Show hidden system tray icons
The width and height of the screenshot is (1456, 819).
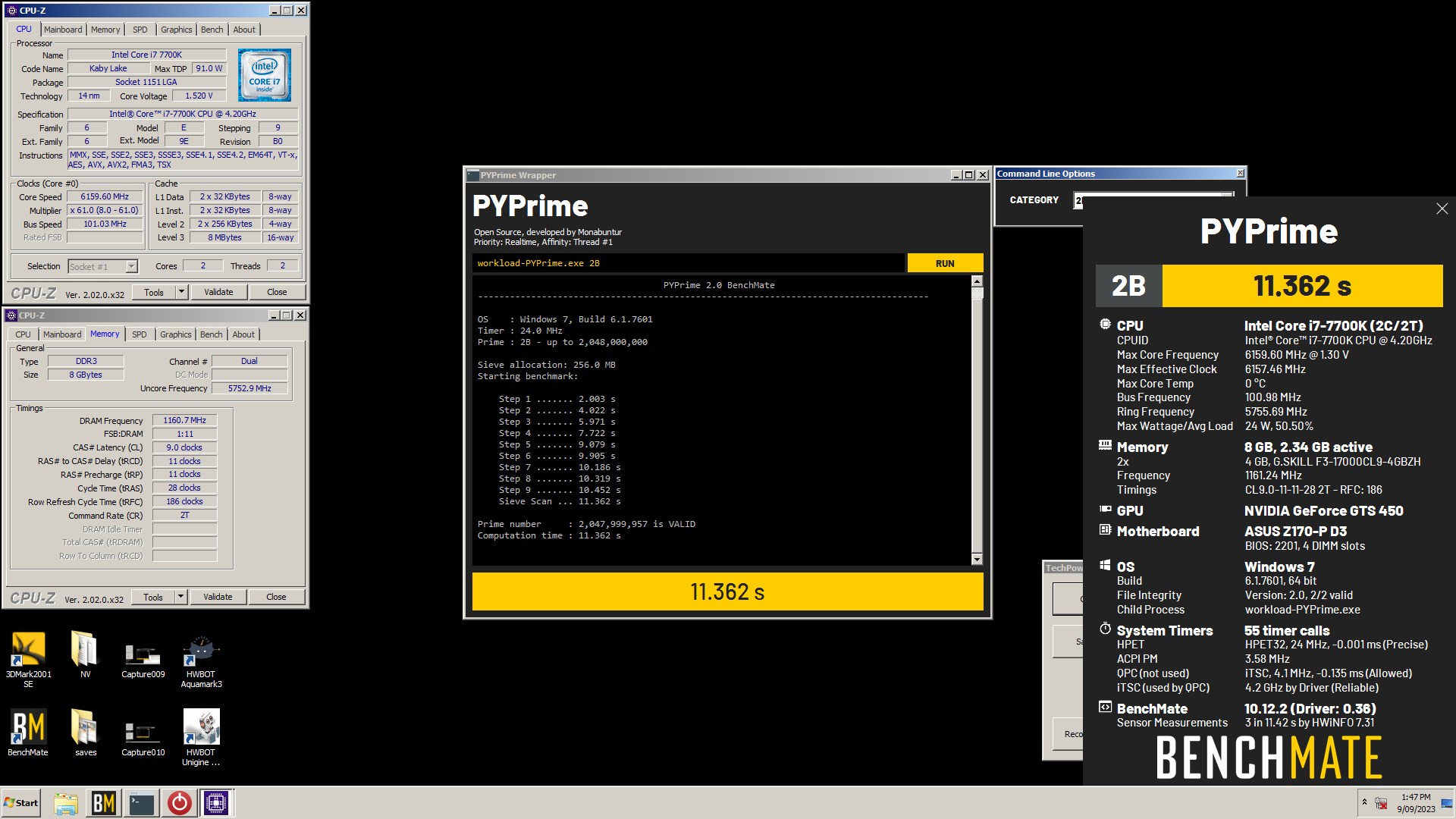(x=1364, y=802)
